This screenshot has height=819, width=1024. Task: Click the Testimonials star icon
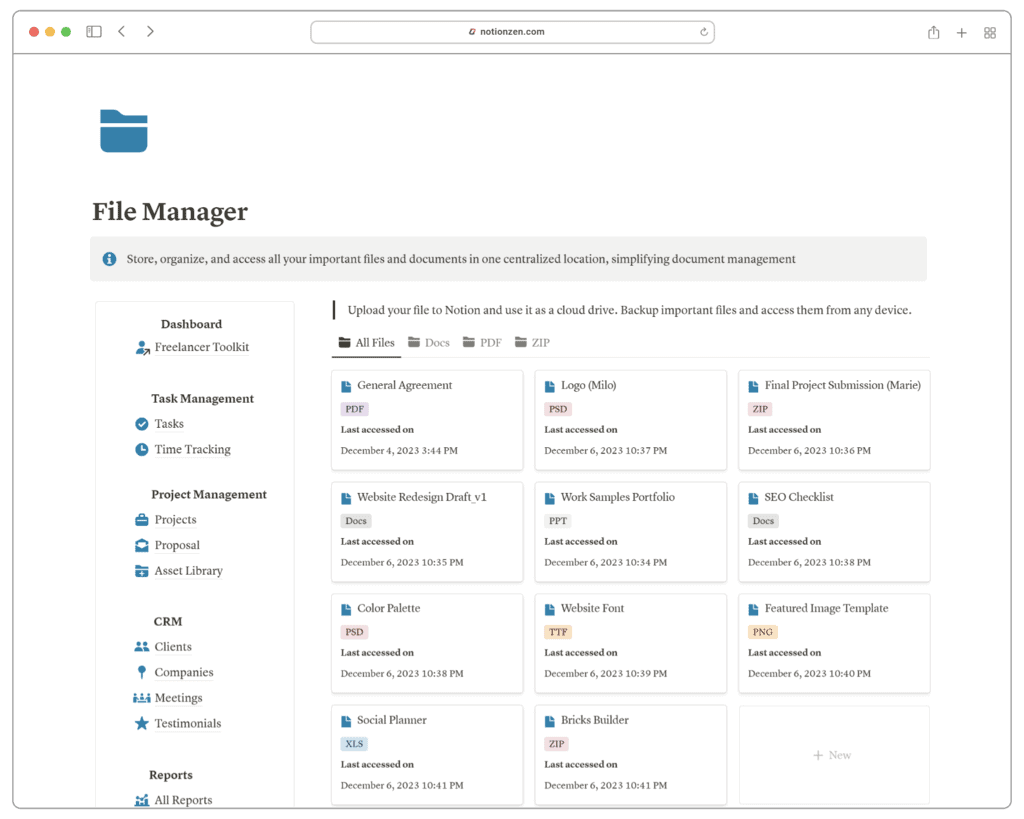[x=142, y=724]
